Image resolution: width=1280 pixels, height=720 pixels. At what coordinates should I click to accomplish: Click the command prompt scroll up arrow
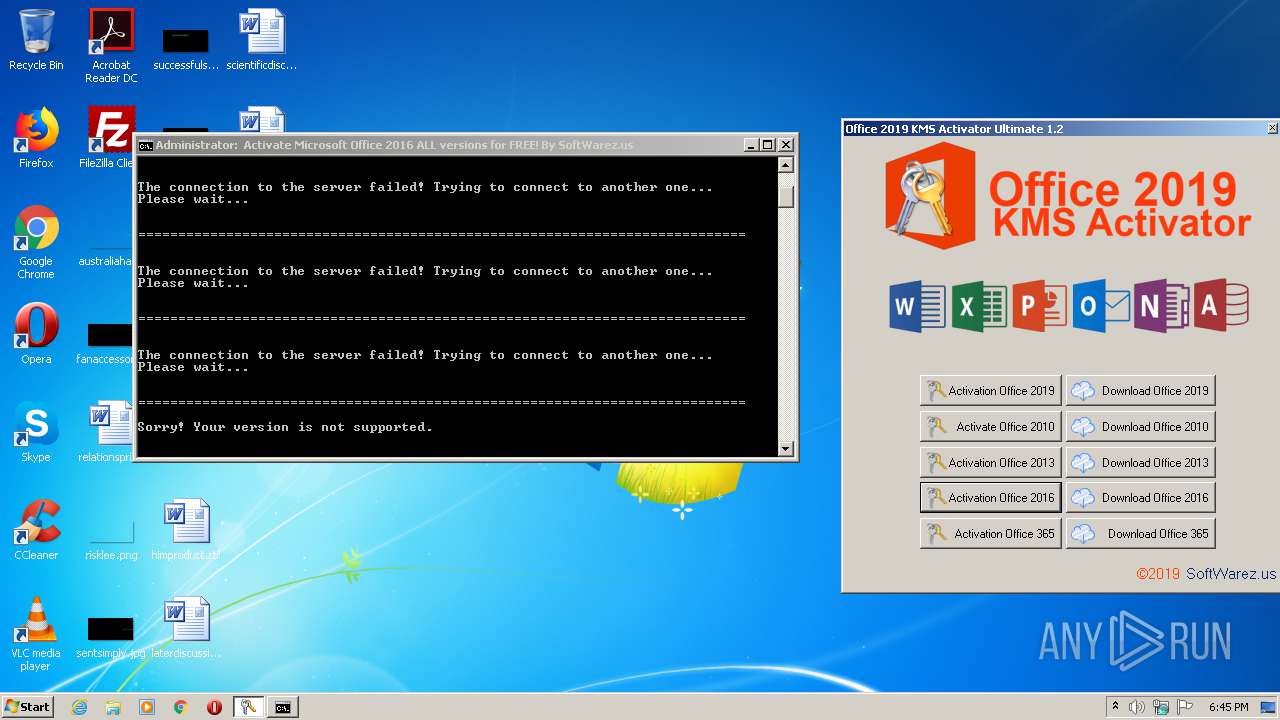(786, 165)
